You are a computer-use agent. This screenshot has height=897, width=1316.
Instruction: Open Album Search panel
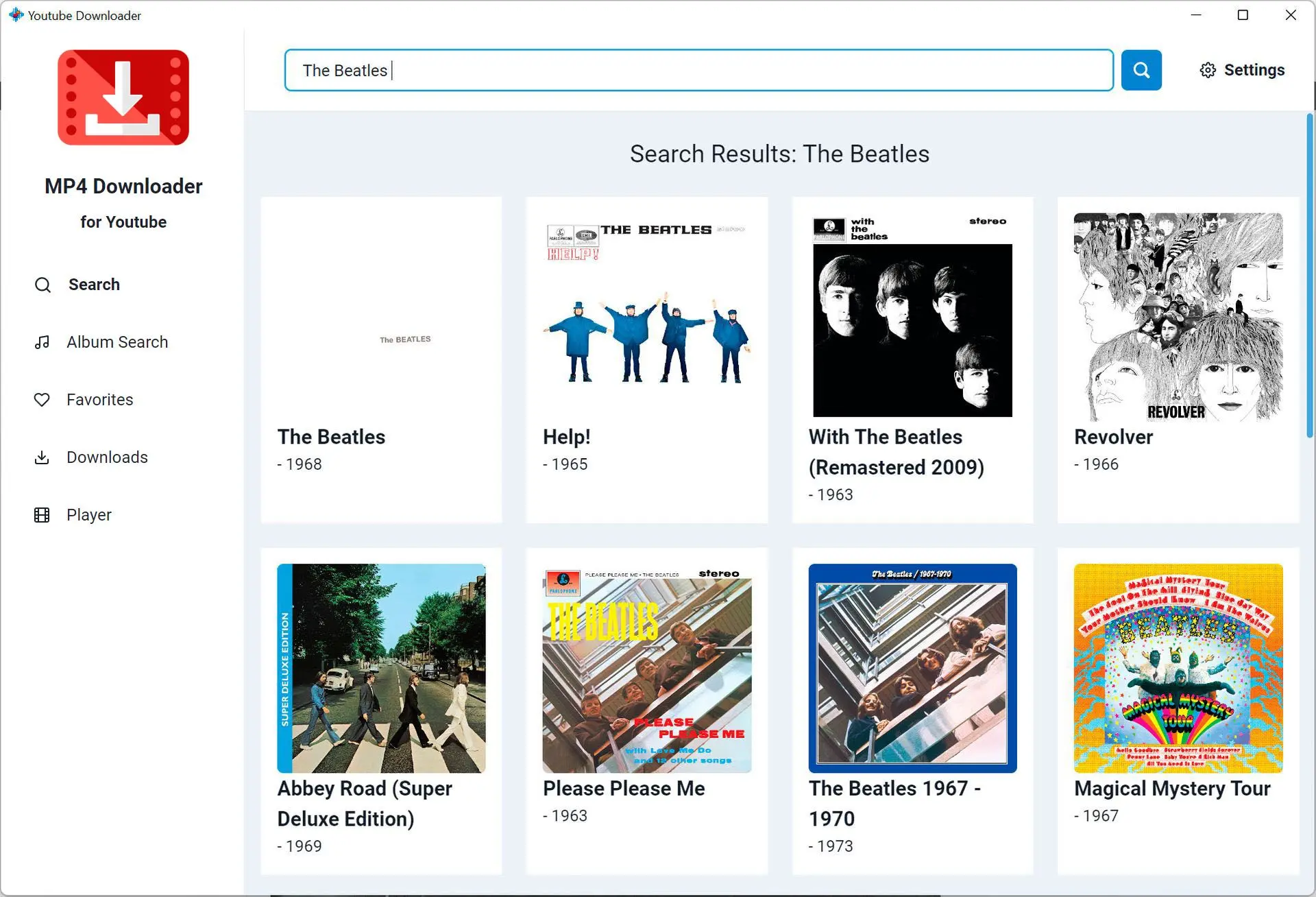tap(117, 342)
